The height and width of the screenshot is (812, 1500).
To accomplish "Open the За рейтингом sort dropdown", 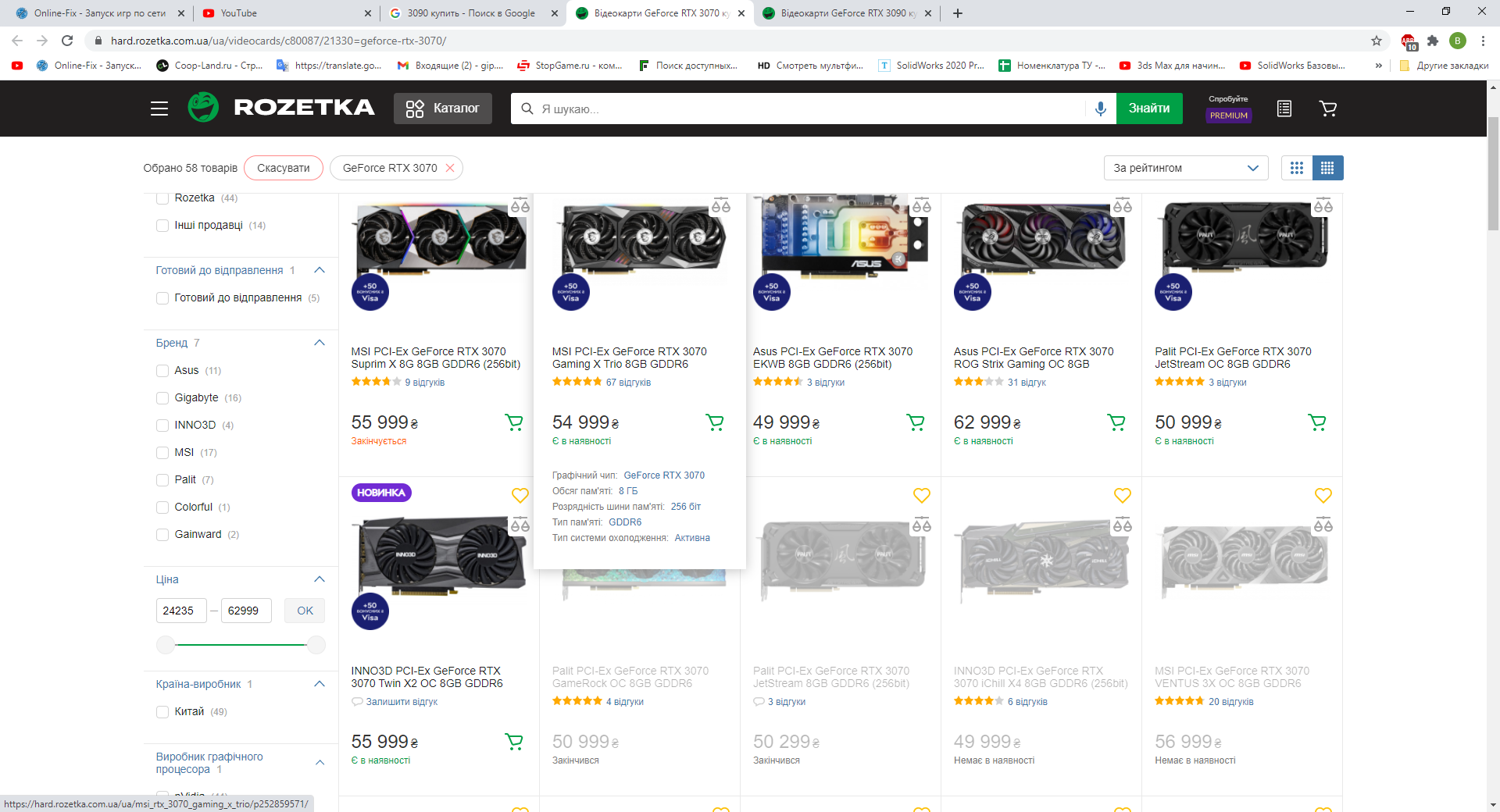I will (x=1186, y=168).
